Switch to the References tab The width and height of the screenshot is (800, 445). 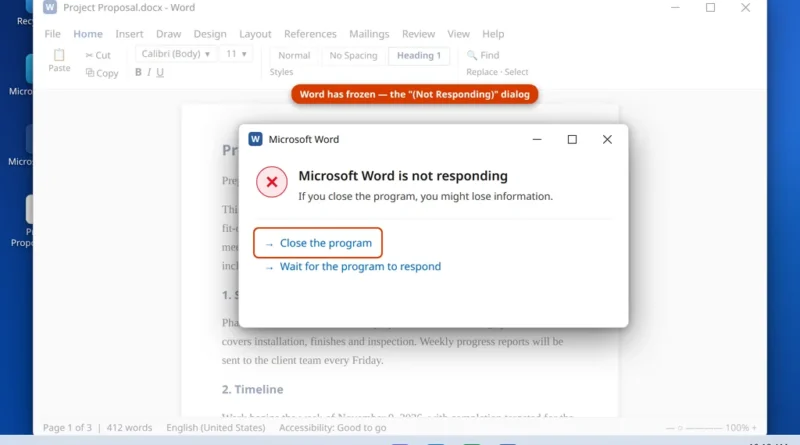click(x=310, y=34)
